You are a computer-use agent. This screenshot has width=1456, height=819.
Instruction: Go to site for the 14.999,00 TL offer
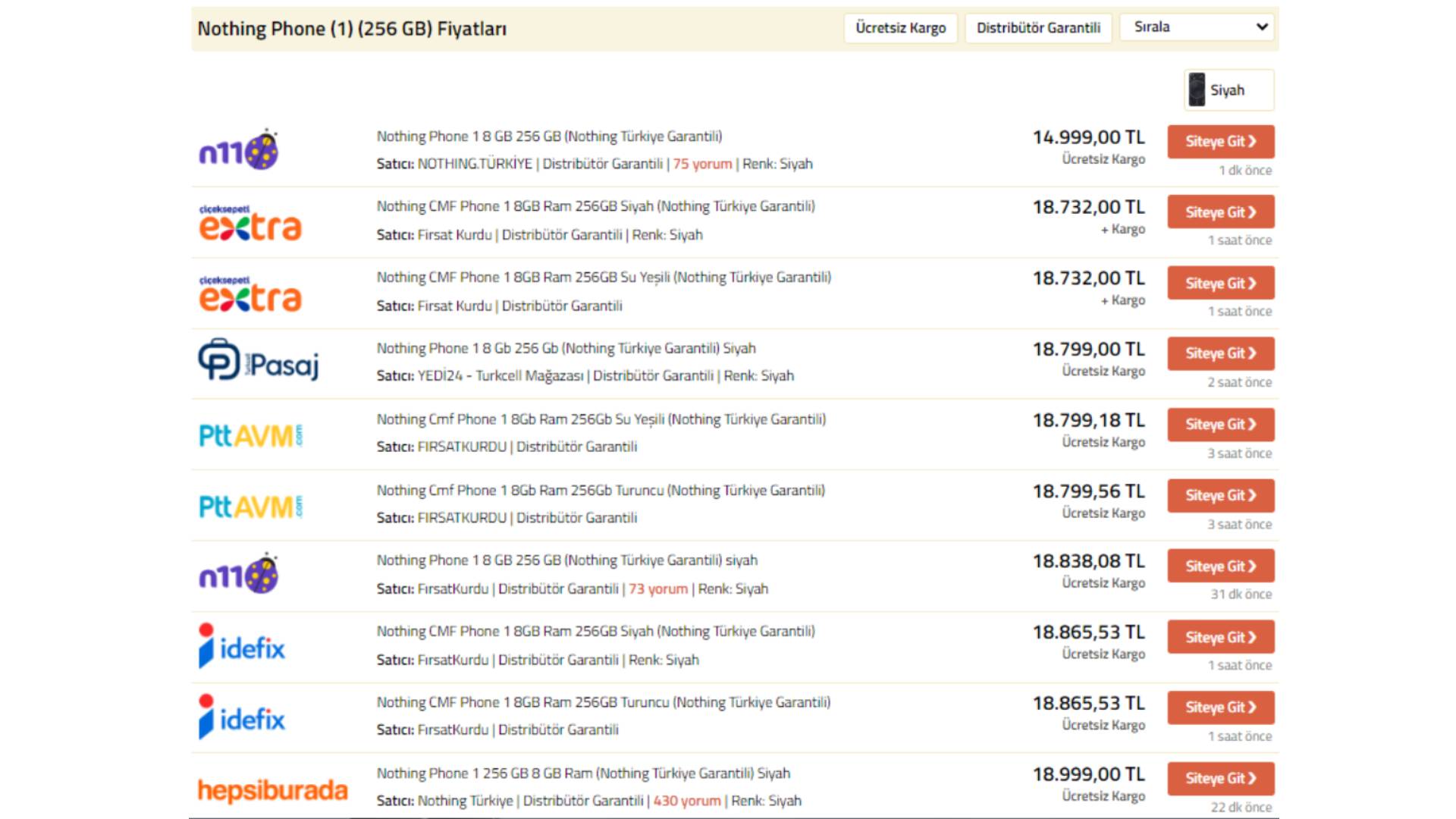pos(1221,141)
